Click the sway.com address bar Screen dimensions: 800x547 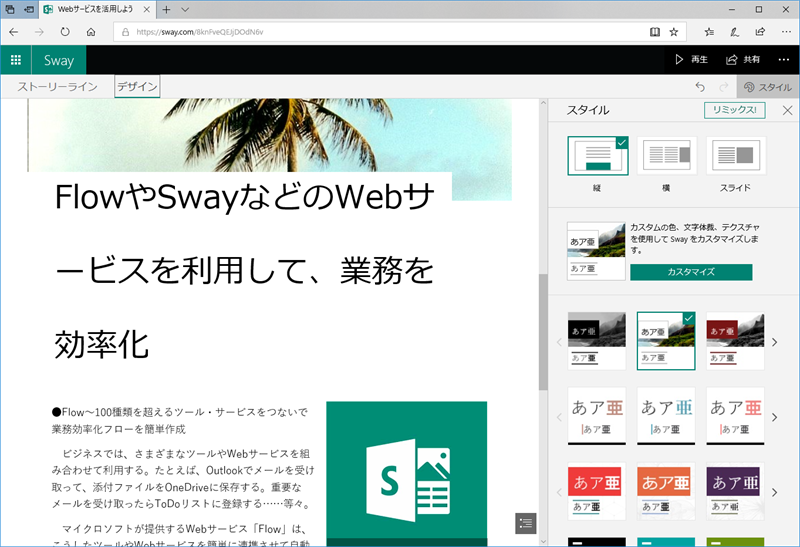(383, 32)
